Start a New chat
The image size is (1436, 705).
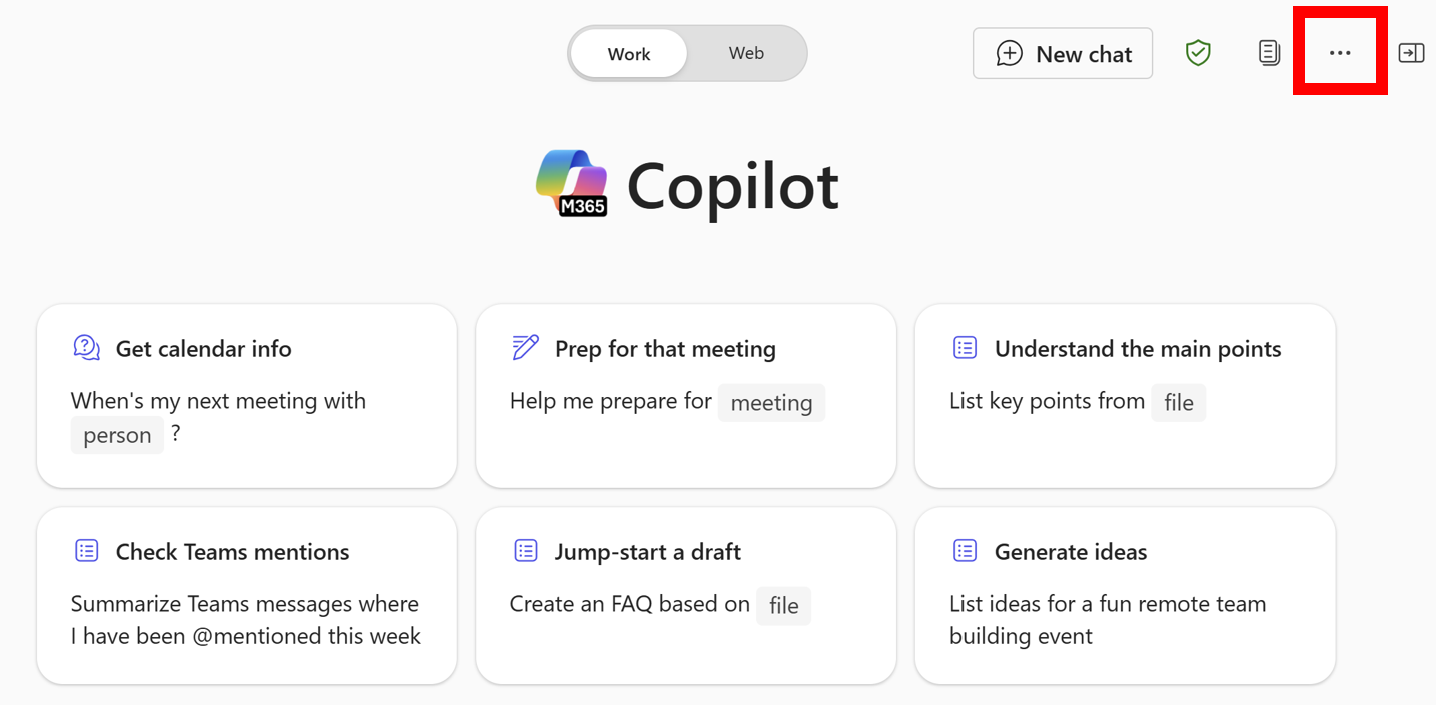1062,53
